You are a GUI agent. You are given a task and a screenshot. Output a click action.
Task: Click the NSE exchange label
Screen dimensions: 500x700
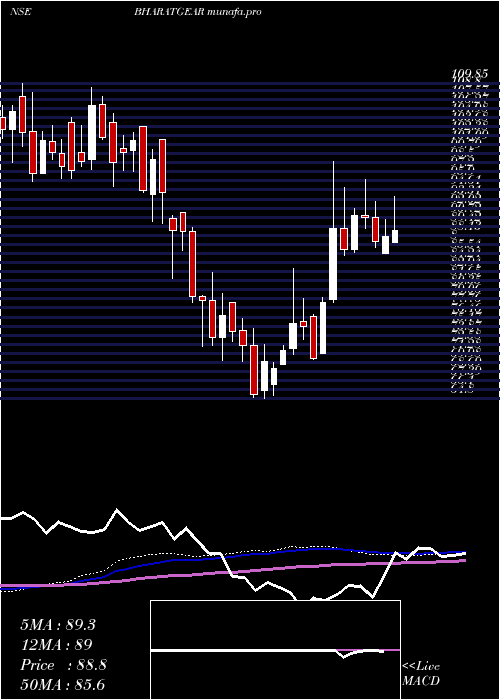click(20, 12)
